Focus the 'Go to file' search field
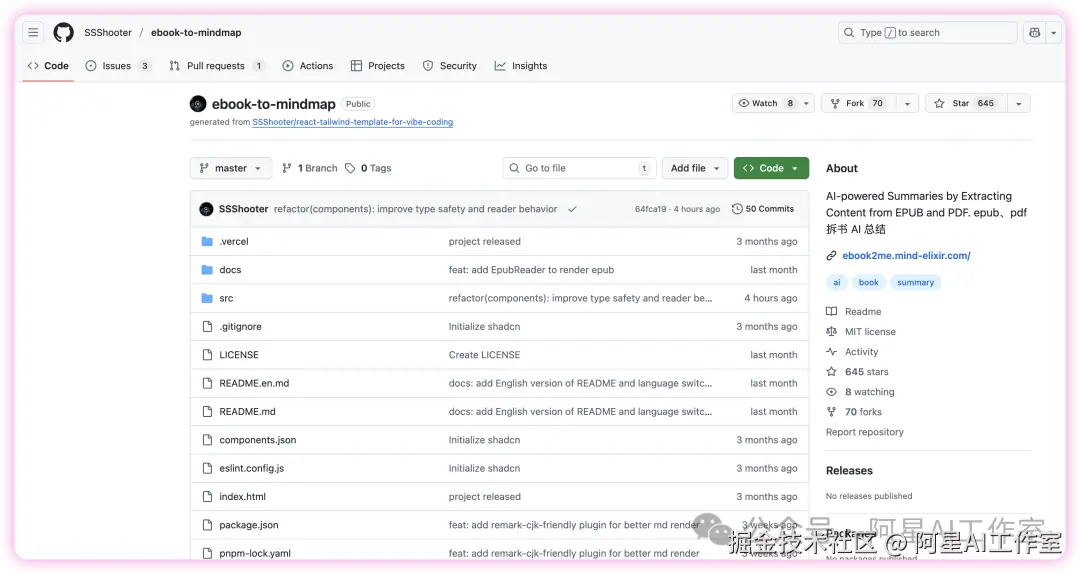Viewport: 1080px width, 574px height. [x=579, y=168]
